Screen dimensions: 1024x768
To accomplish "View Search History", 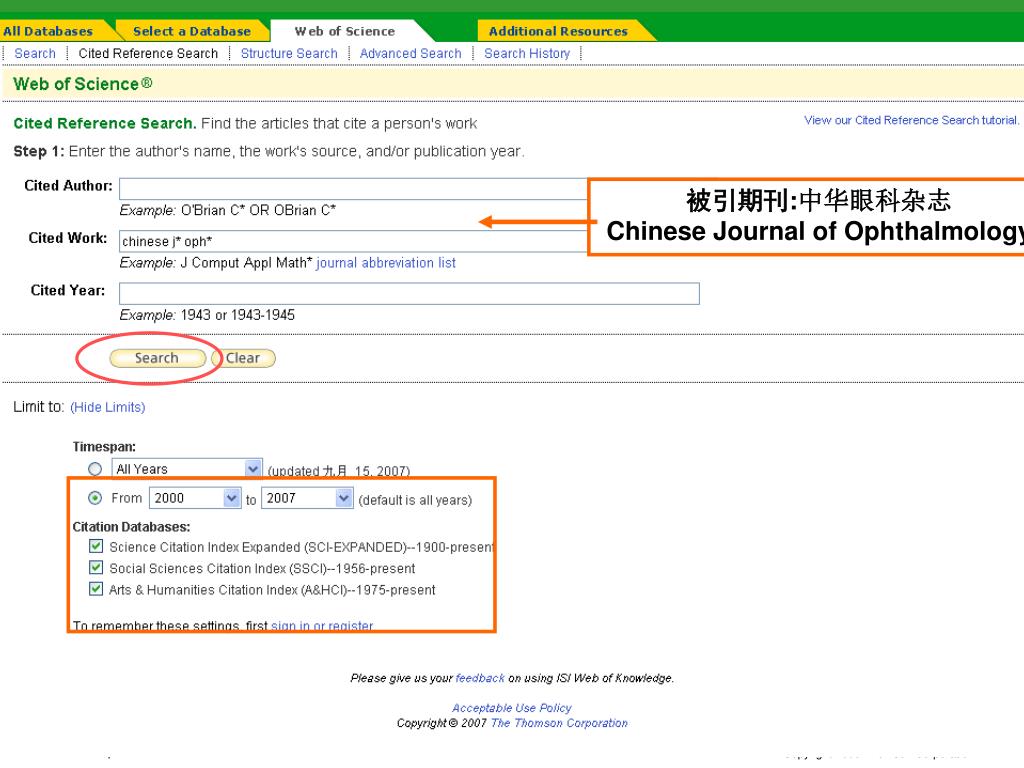I will pyautogui.click(x=527, y=54).
